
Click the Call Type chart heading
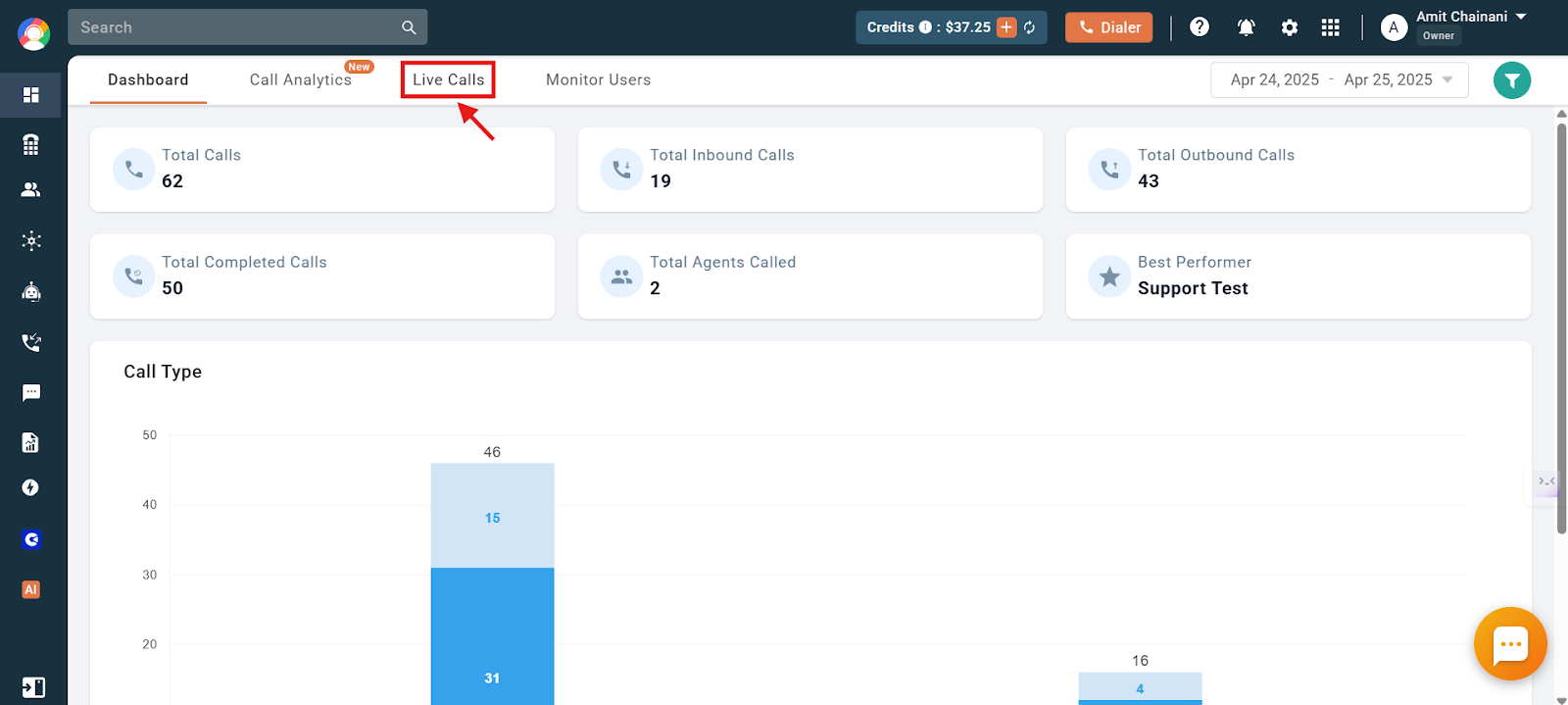(163, 372)
